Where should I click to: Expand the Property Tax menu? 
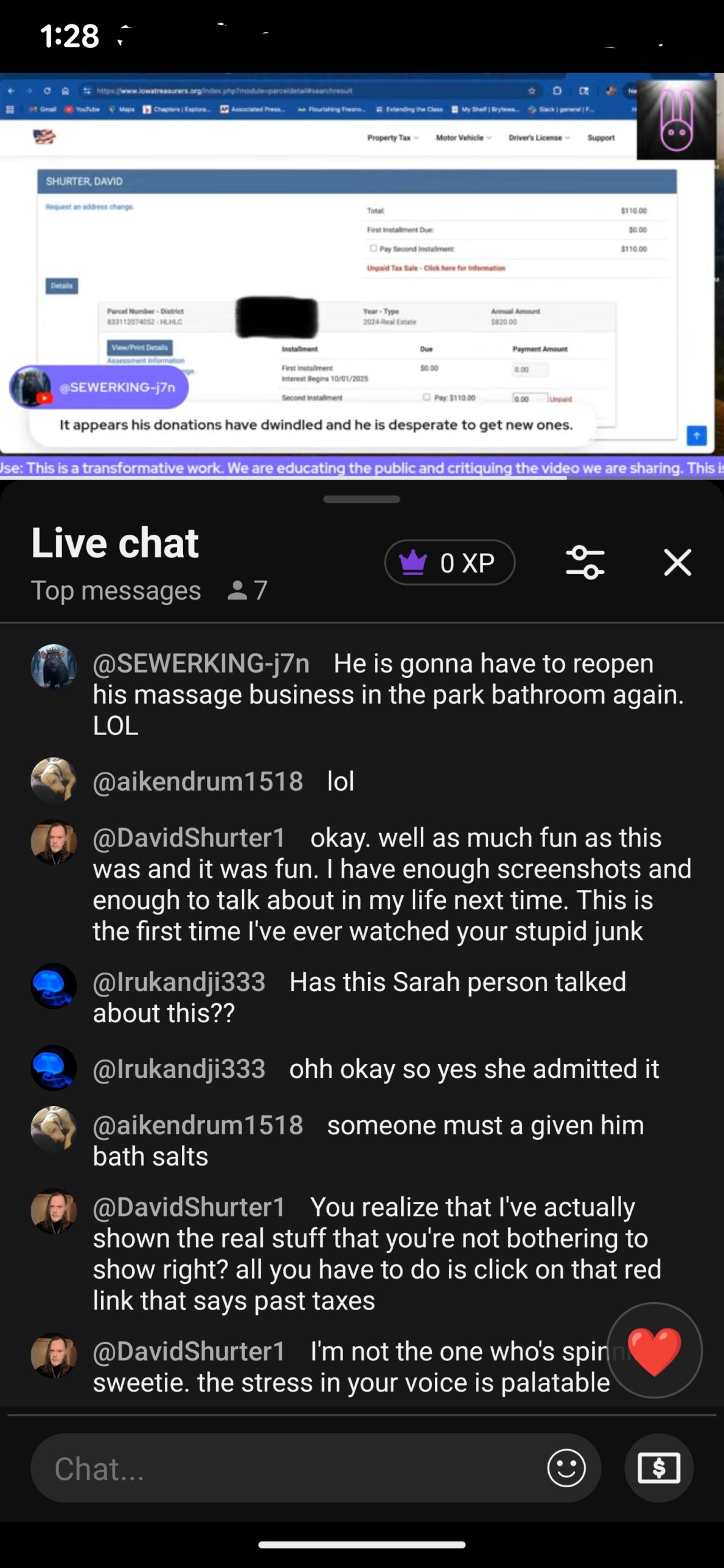(393, 138)
